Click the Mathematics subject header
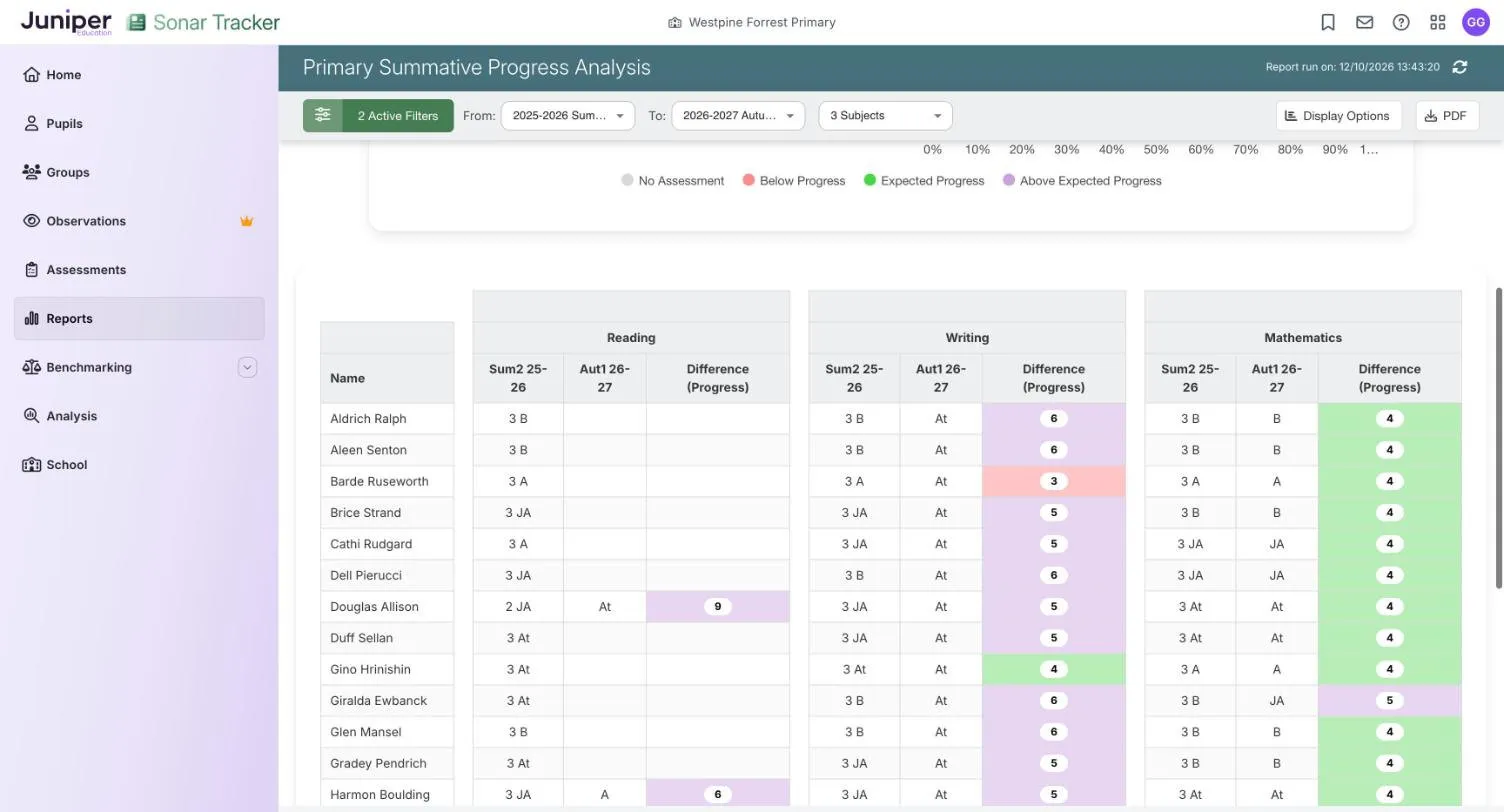Viewport: 1504px width, 812px height. 1303,338
